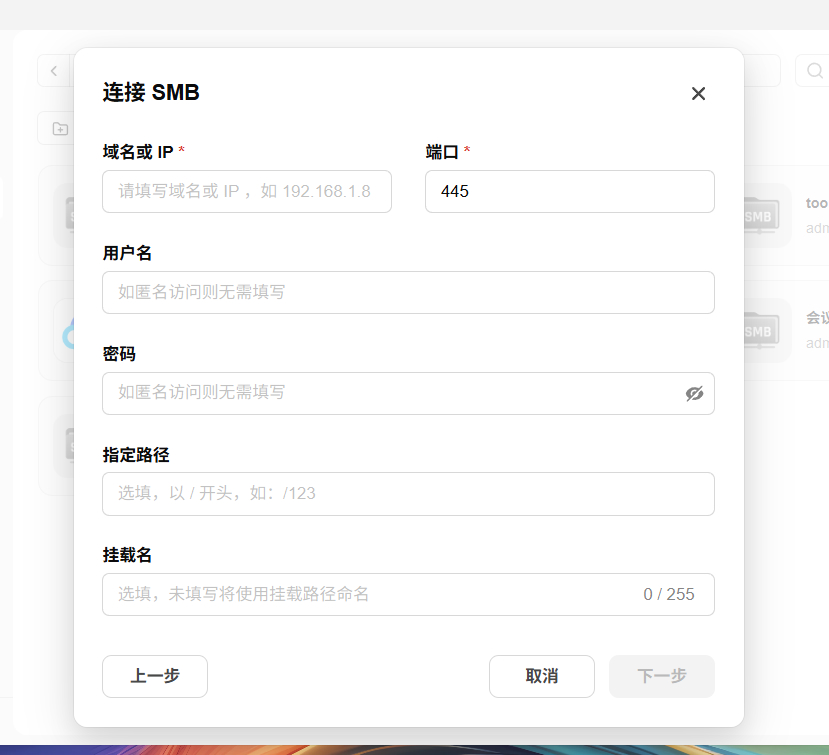
Task: Click the 挂载名 input field
Action: (409, 594)
